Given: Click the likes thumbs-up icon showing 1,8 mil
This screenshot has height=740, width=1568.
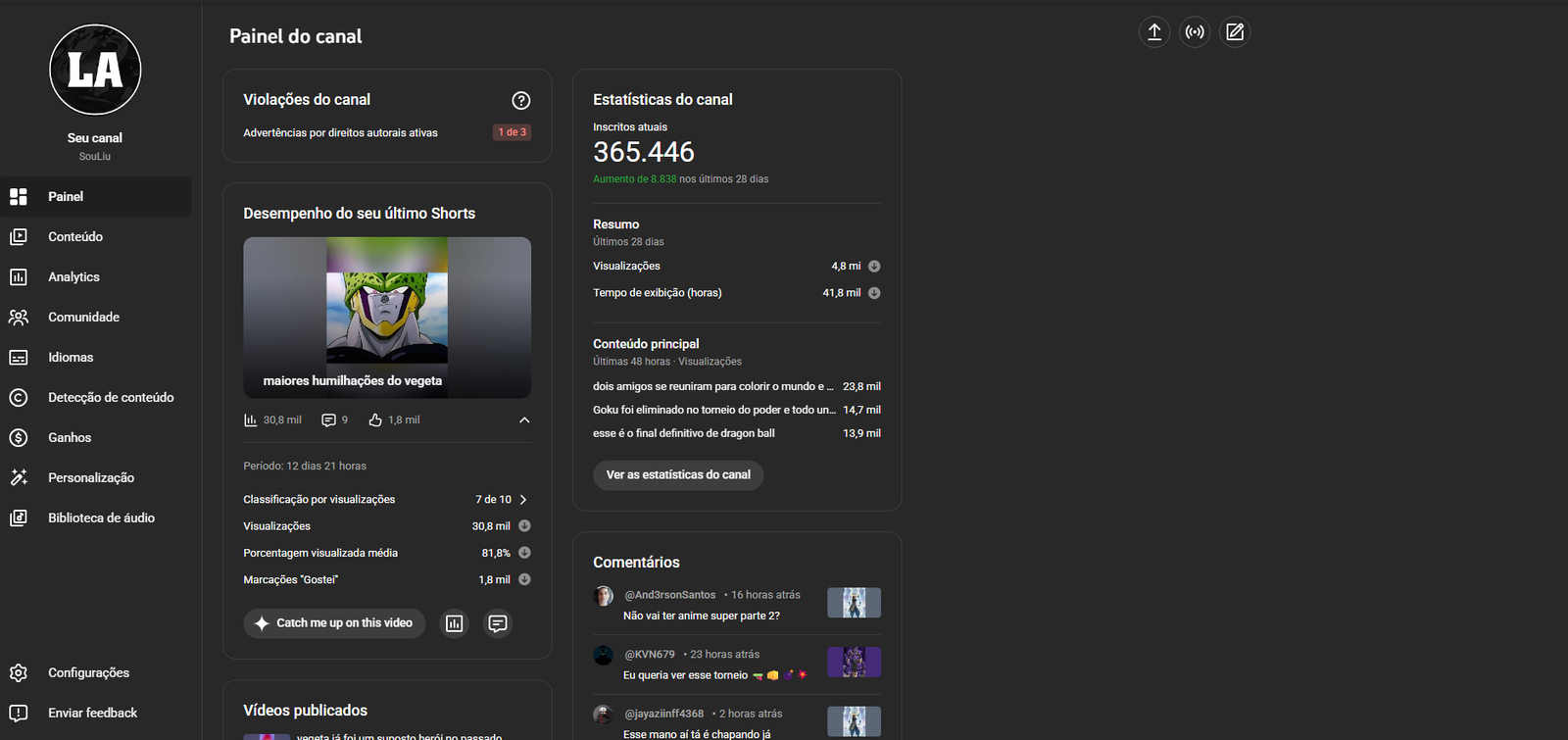Looking at the screenshot, I should pyautogui.click(x=375, y=420).
